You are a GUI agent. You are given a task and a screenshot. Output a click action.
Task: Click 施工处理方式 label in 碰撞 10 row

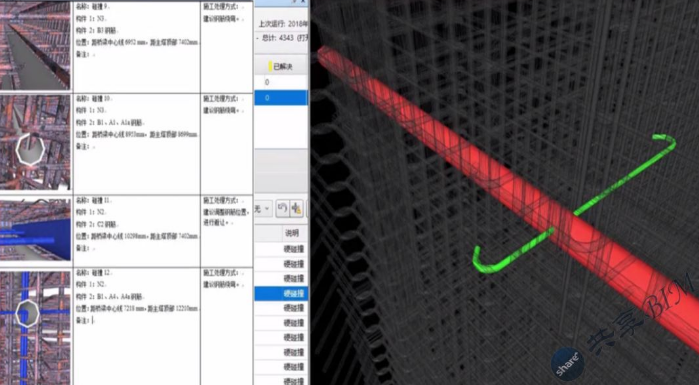click(x=222, y=98)
